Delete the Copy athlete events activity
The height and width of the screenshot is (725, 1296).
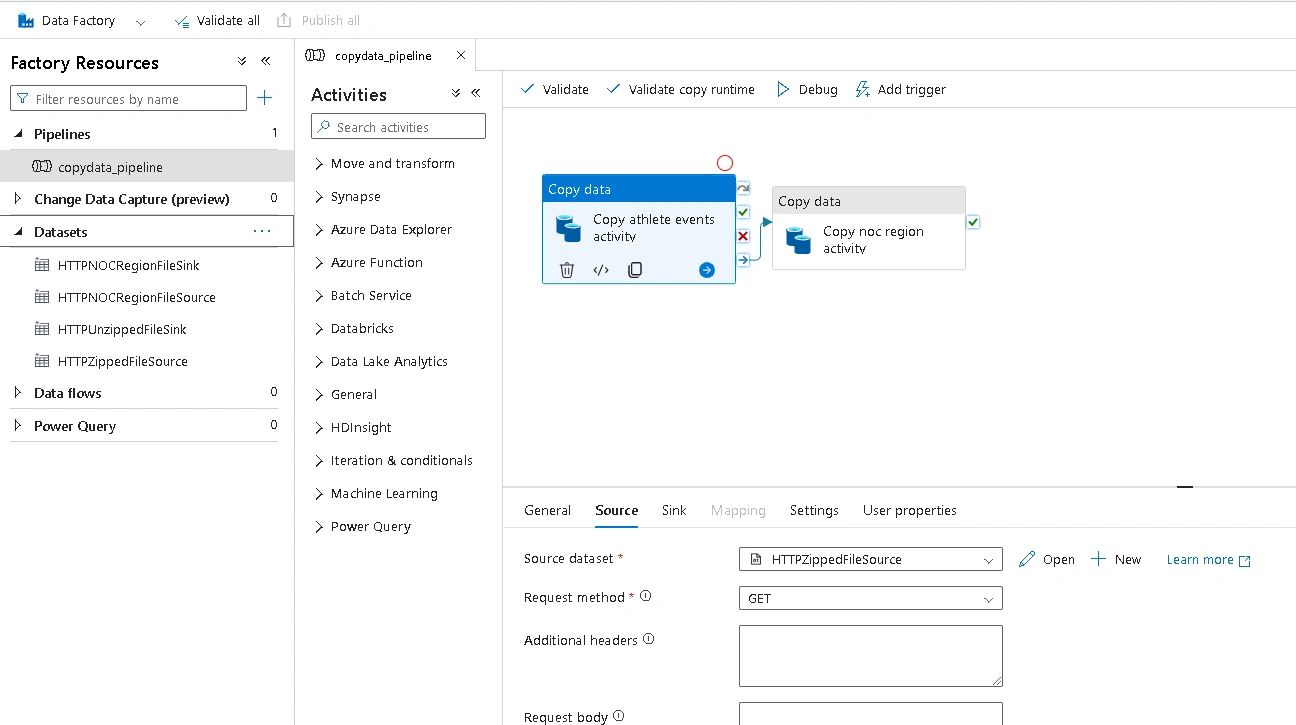(567, 269)
